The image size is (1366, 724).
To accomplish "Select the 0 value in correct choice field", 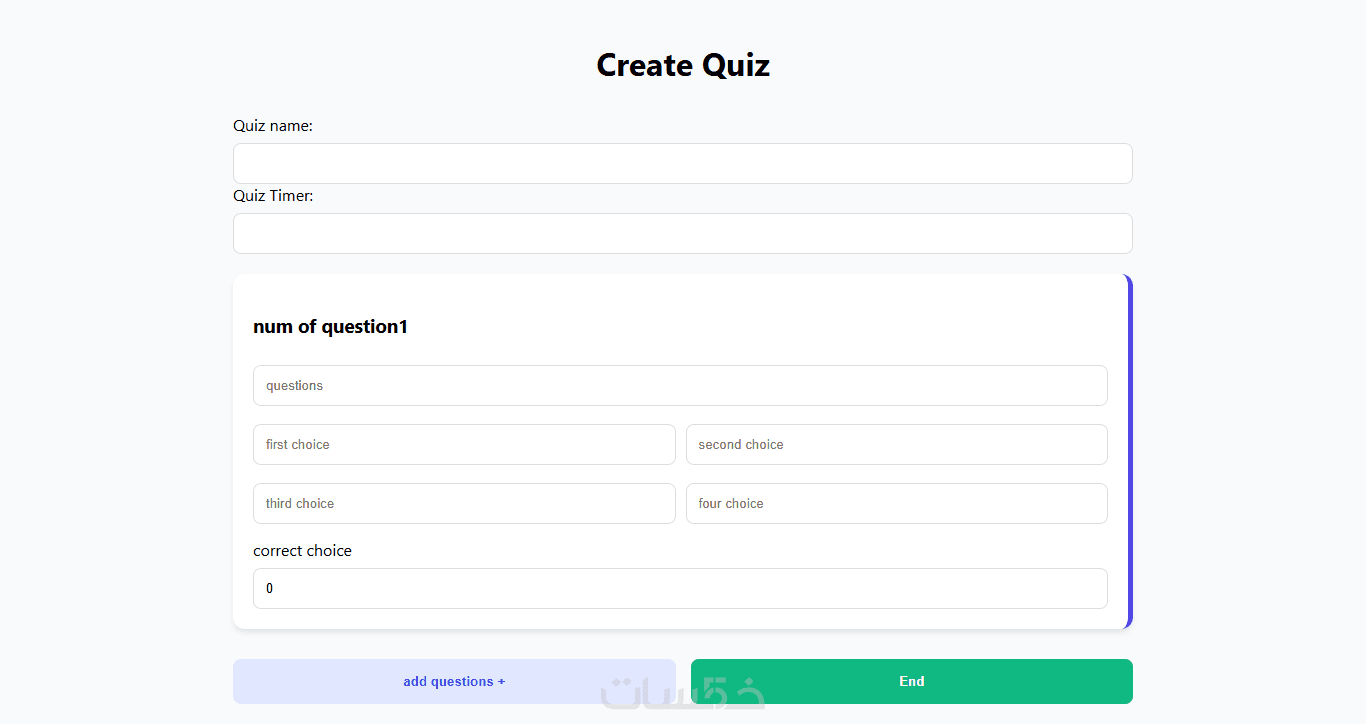I will [269, 589].
